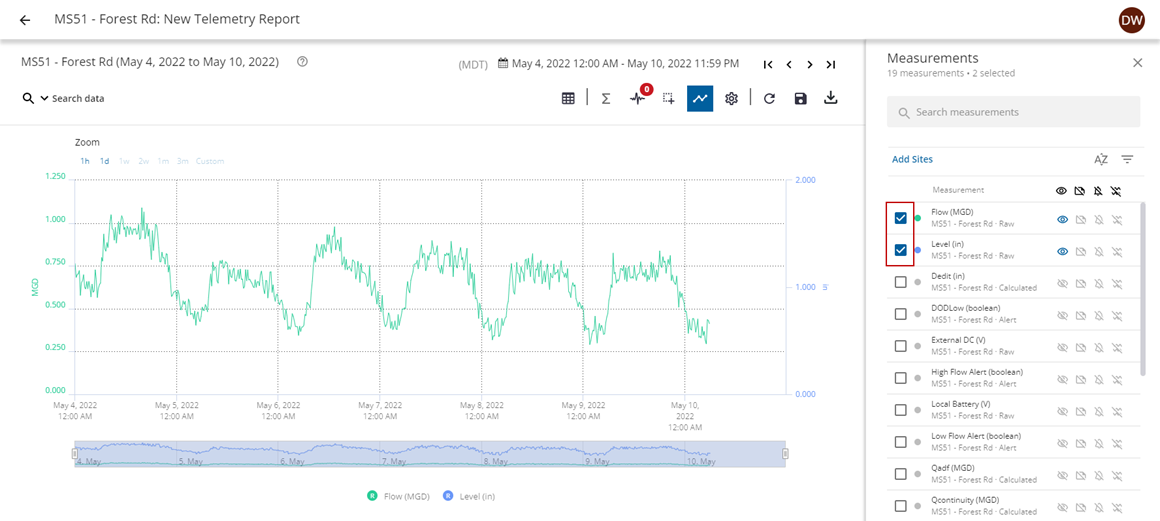
Task: Open the sigma statistics tool
Action: 605,98
